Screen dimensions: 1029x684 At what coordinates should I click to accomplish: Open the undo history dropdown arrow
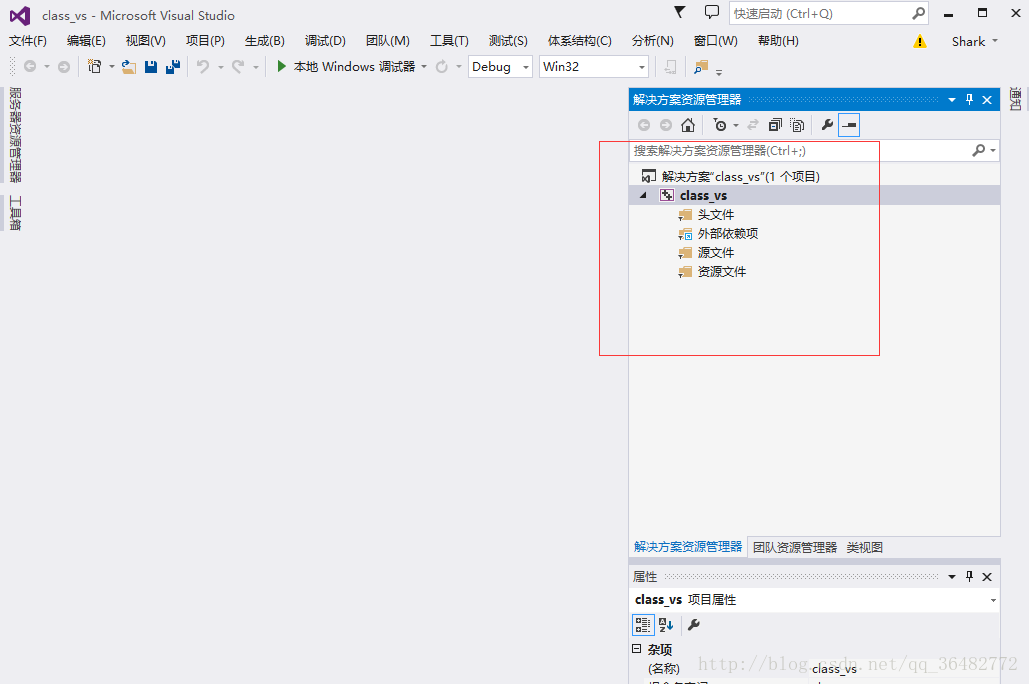click(220, 67)
